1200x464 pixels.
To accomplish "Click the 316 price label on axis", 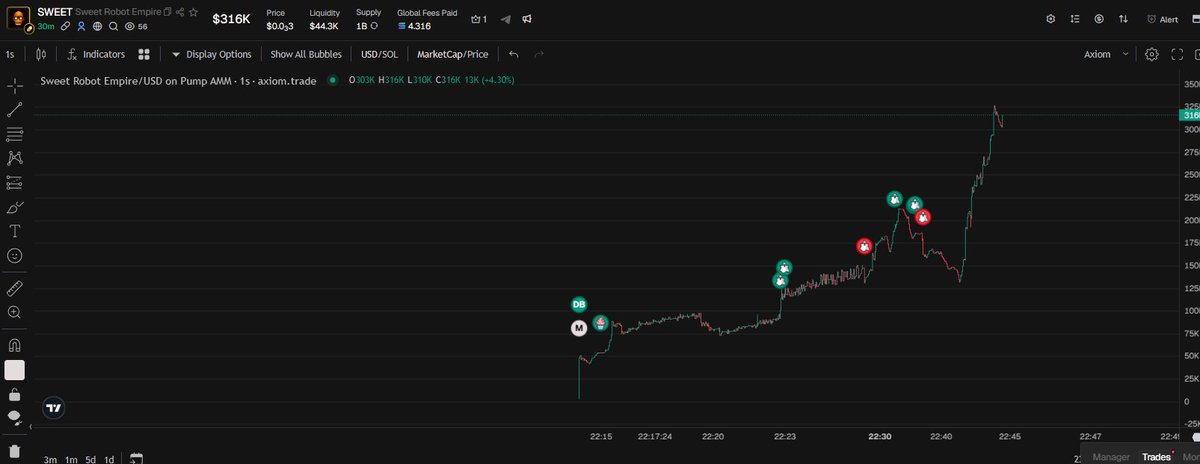I will pyautogui.click(x=1192, y=115).
